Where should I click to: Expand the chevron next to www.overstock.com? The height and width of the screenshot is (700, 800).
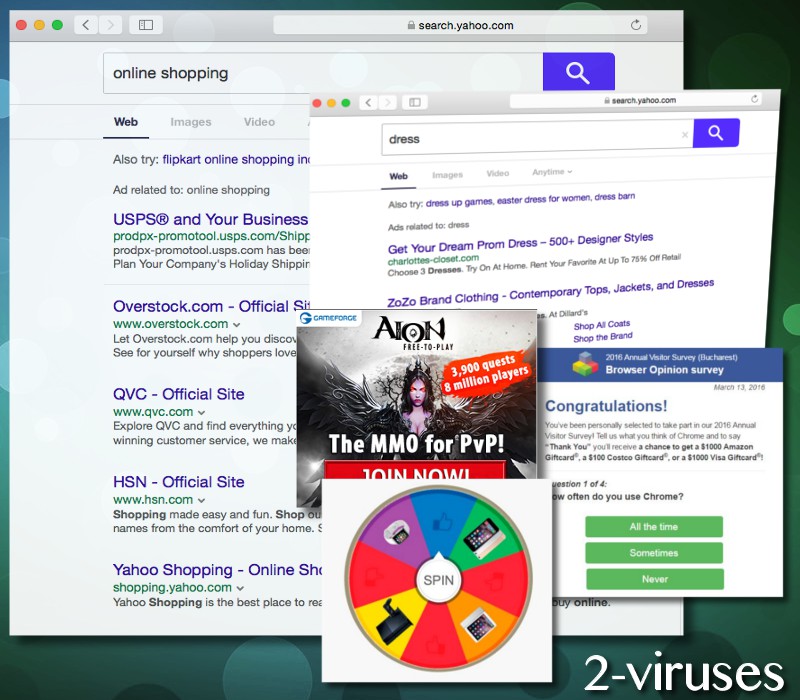tap(237, 324)
